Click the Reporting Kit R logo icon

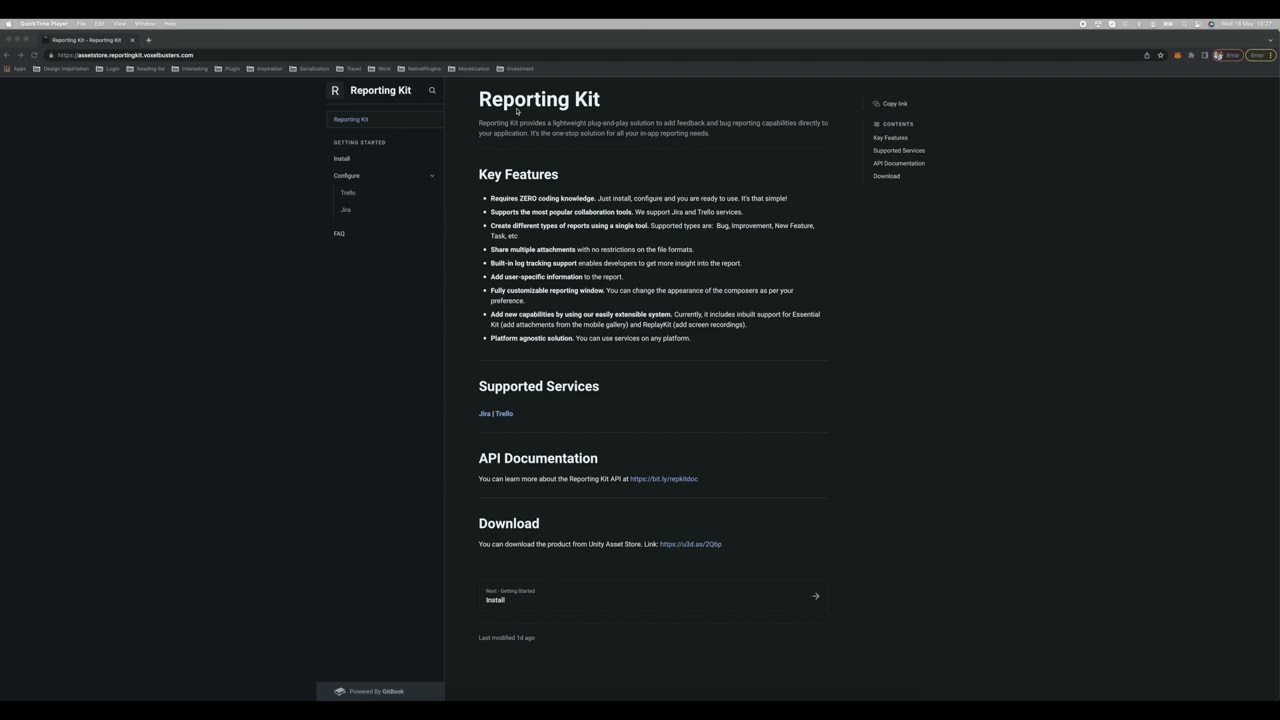click(335, 91)
